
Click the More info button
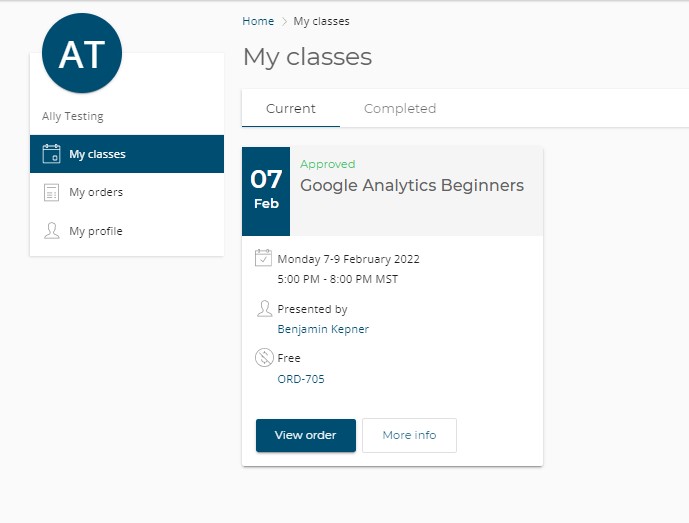point(409,435)
